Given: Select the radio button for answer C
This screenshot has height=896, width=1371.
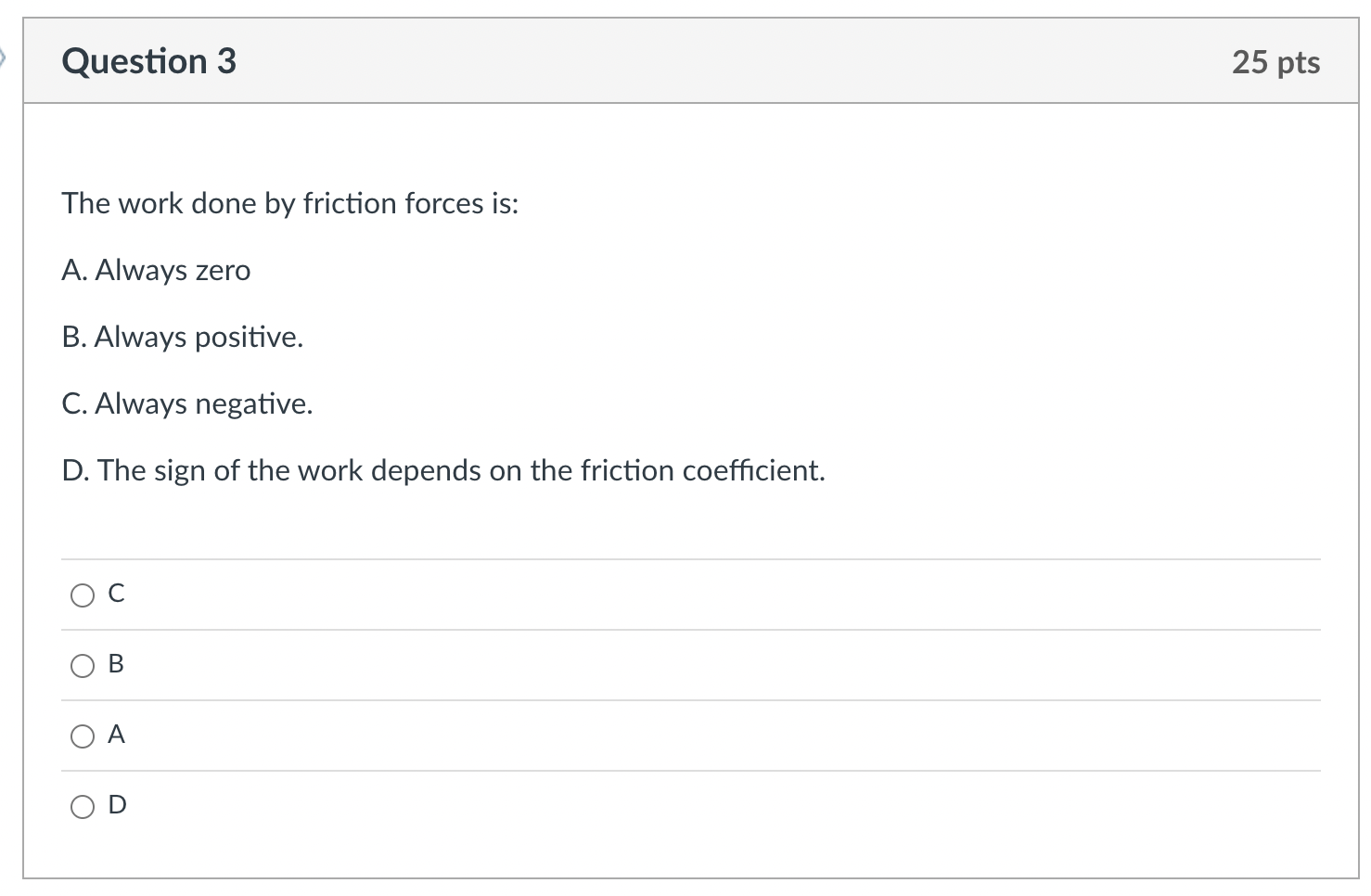Looking at the screenshot, I should click(x=83, y=595).
